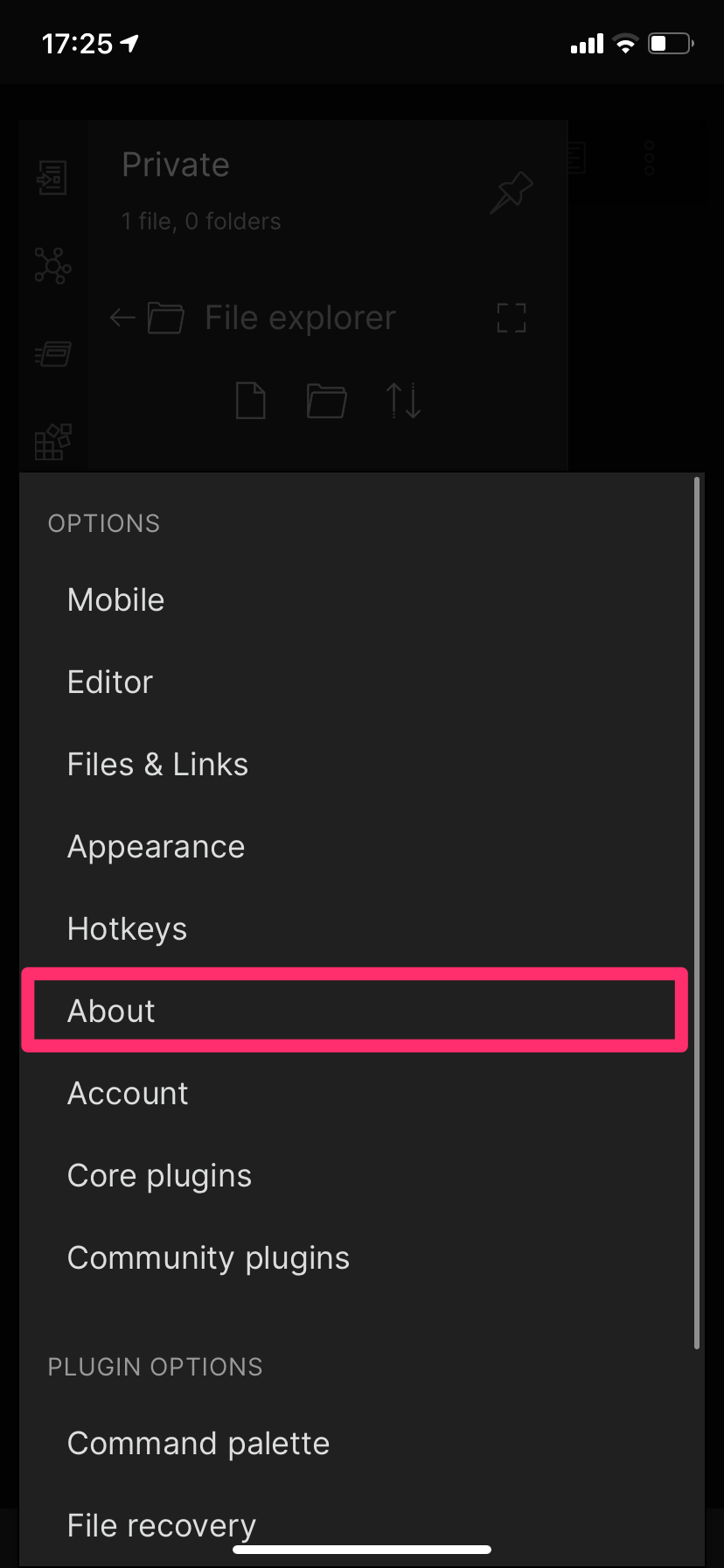Open the three-dot options menu
Screen dimensions: 724x1568
[x=649, y=158]
